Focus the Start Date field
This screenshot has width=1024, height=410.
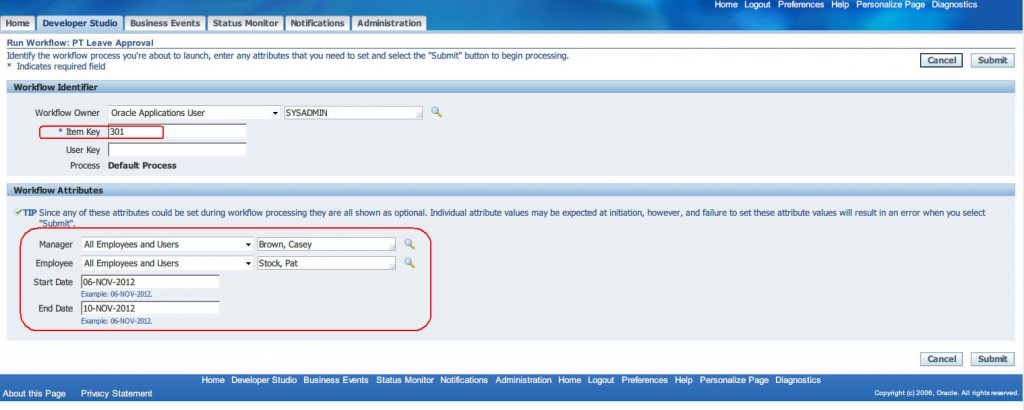tap(150, 282)
